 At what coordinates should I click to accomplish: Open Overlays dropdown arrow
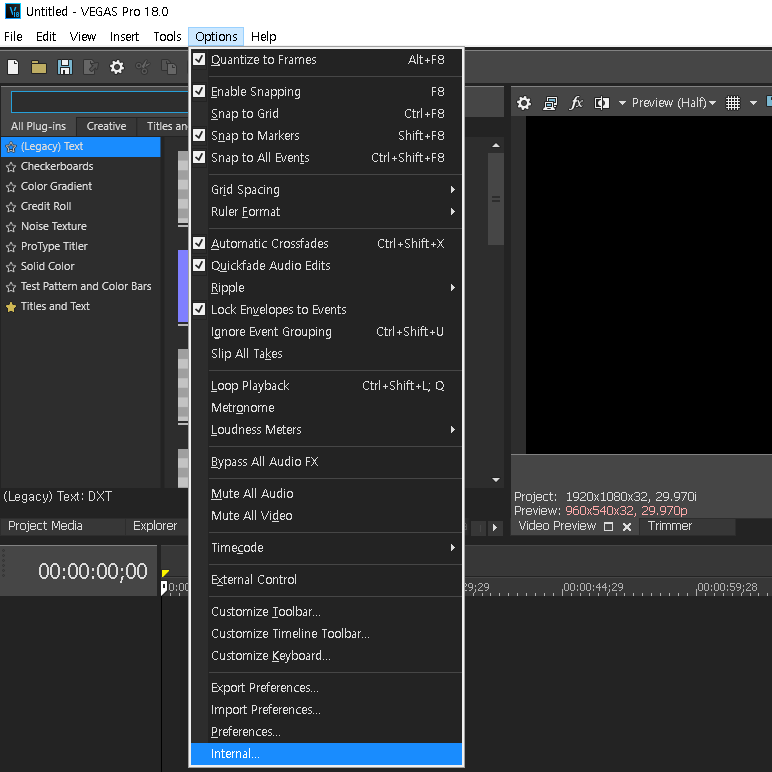tap(753, 103)
